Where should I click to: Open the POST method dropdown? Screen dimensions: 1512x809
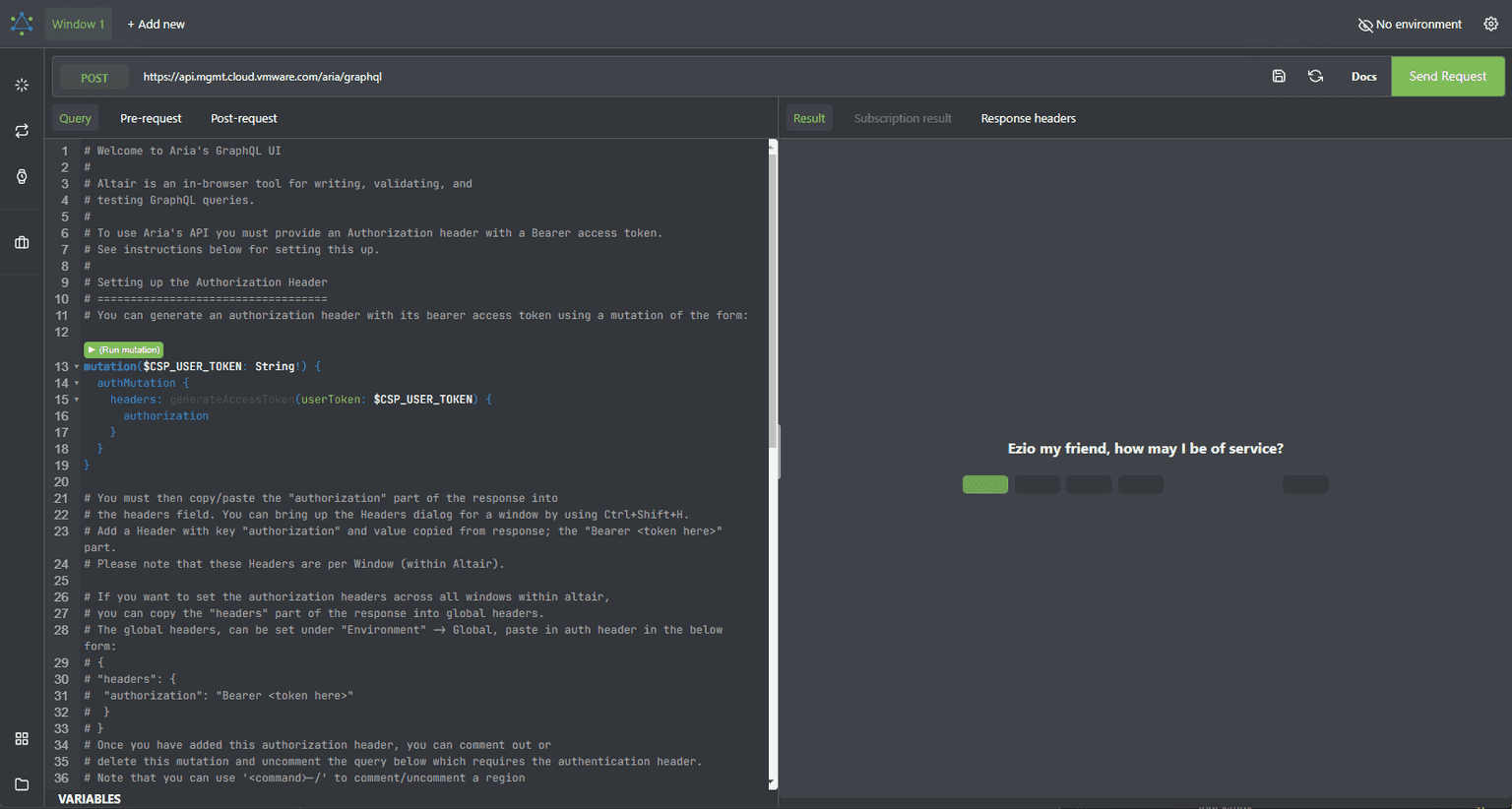[x=94, y=76]
